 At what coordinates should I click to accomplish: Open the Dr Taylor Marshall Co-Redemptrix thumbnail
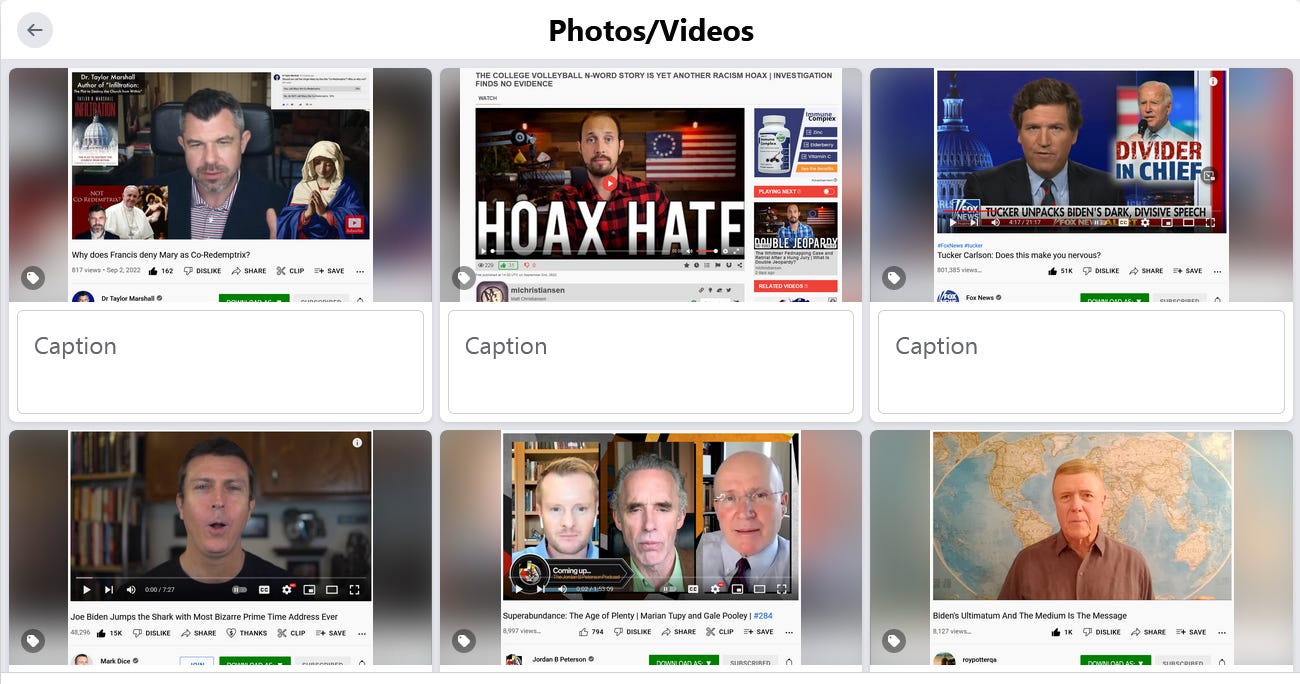coord(220,185)
